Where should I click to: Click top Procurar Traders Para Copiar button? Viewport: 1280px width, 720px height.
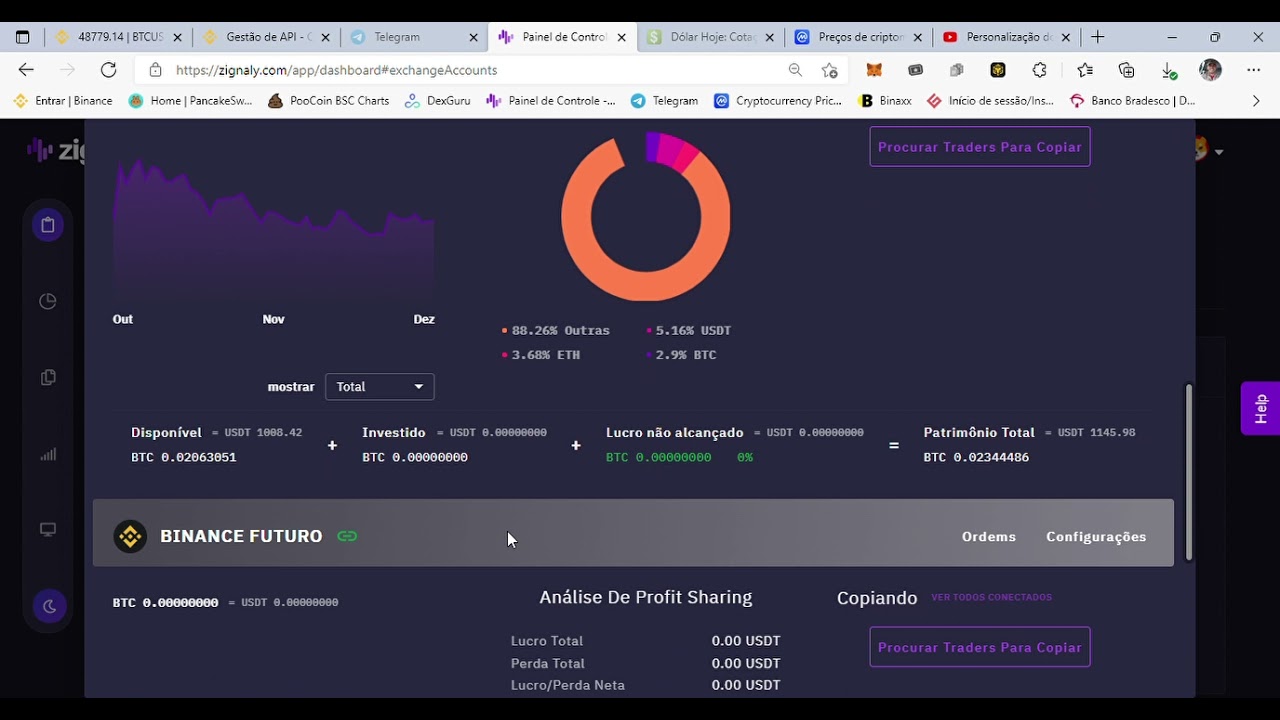(980, 147)
